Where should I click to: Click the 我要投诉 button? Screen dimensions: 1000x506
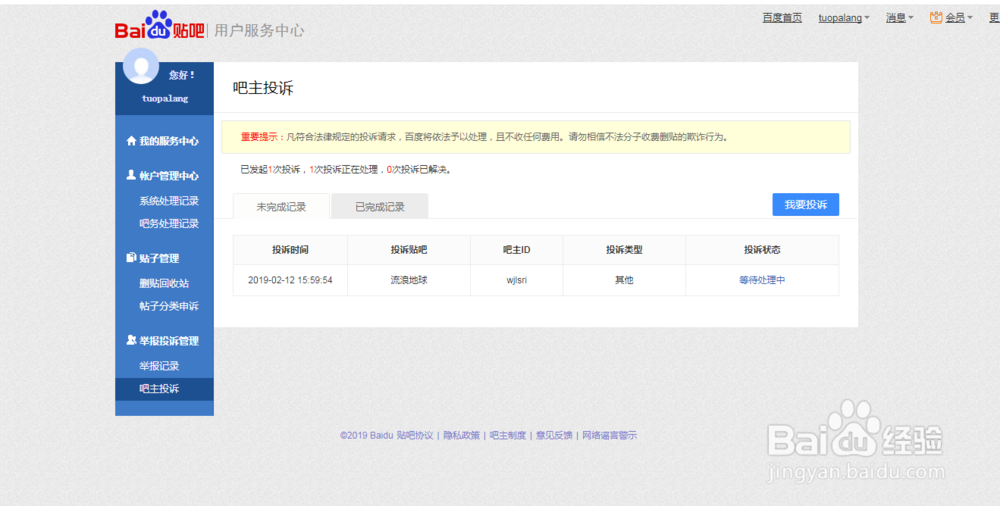pyautogui.click(x=805, y=205)
